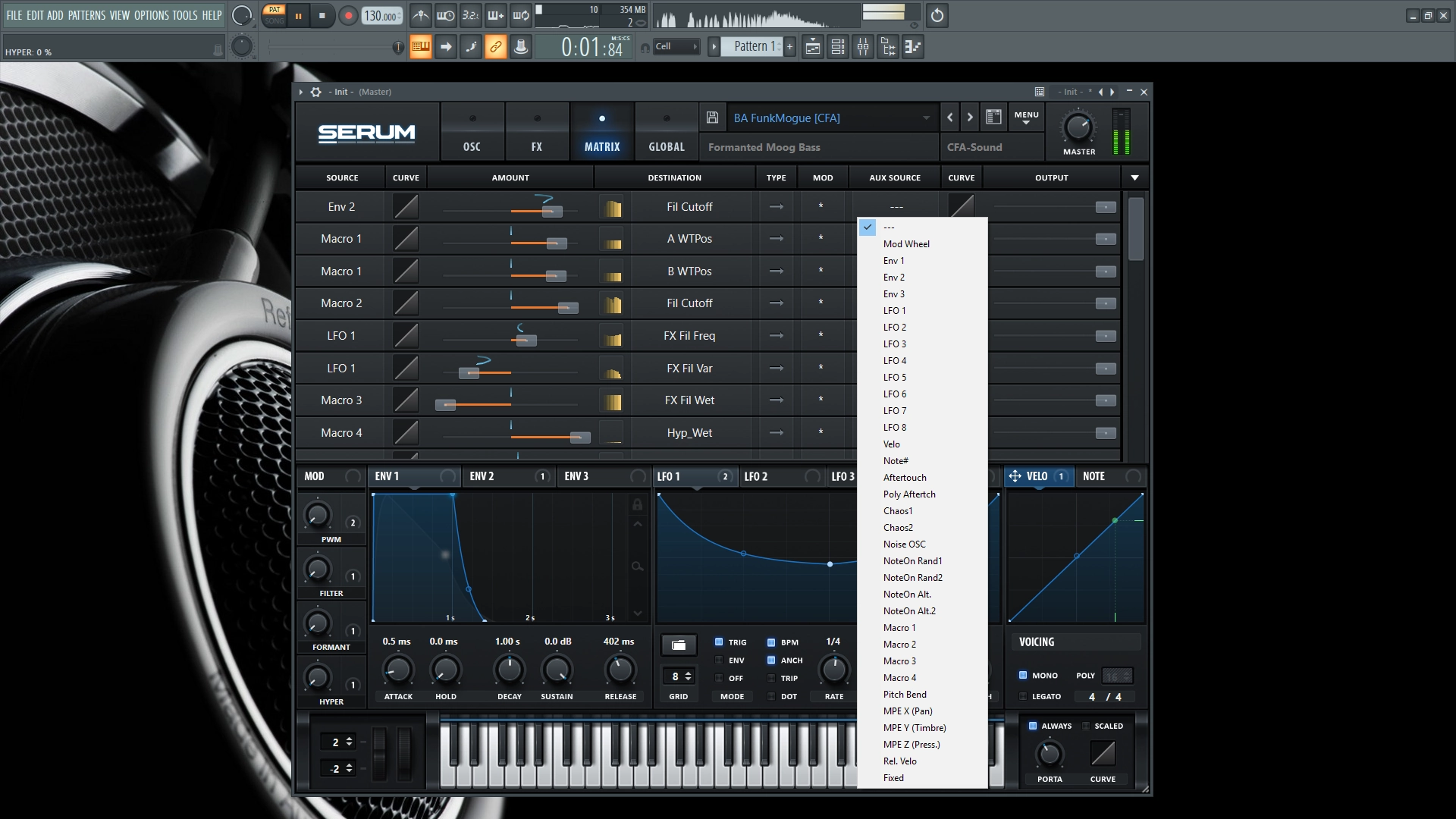The image size is (1456, 819).
Task: Enable the SCALED portamento checkbox
Action: pos(1086,726)
